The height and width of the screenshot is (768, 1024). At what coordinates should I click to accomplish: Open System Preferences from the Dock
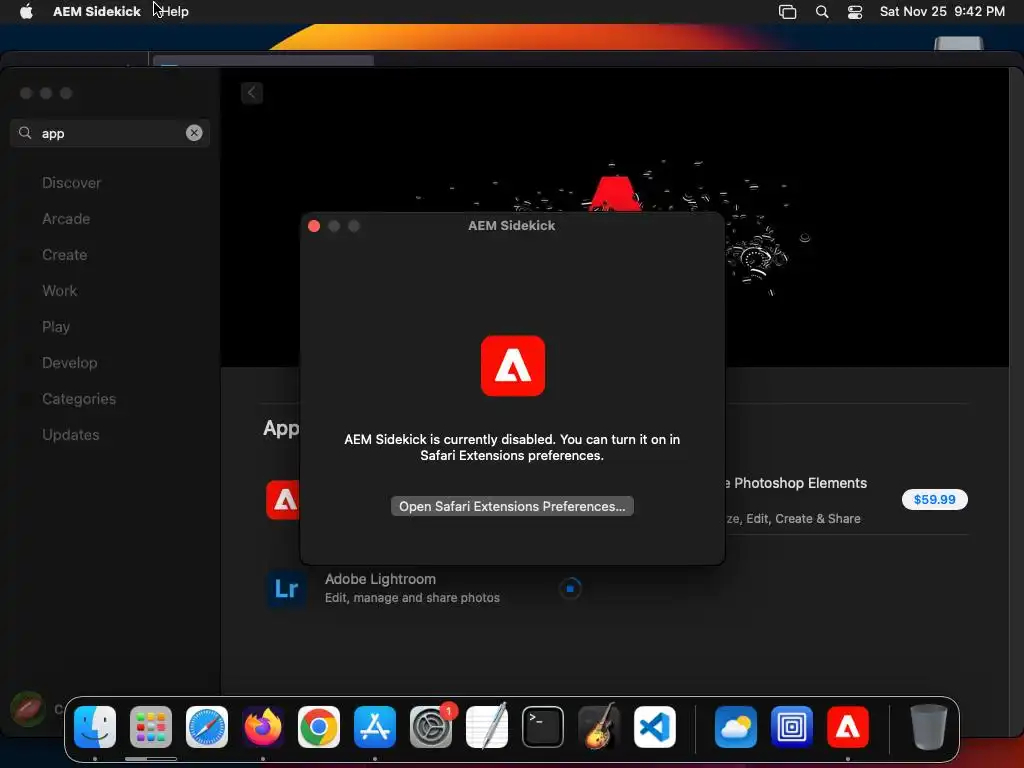431,727
